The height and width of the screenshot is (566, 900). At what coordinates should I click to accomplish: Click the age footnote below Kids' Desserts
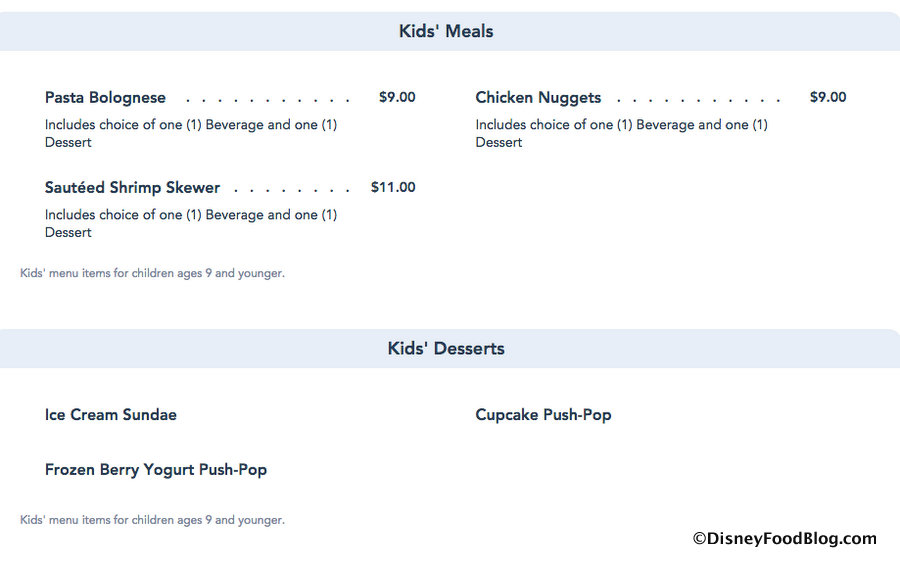pyautogui.click(x=152, y=520)
